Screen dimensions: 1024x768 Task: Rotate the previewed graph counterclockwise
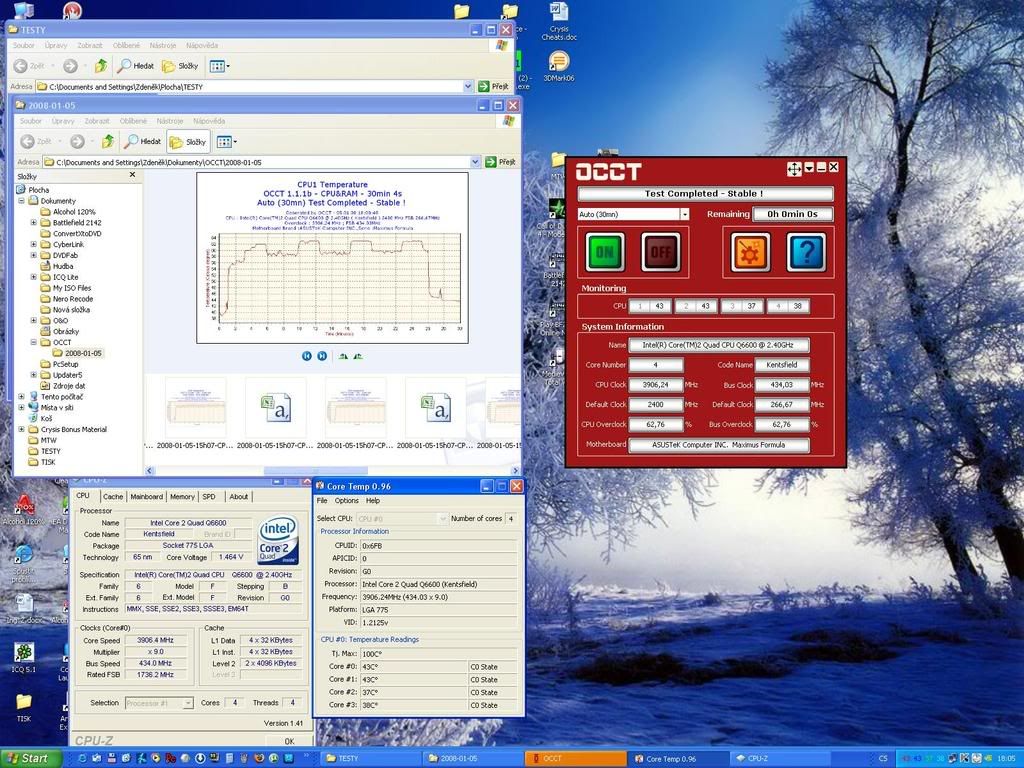tap(358, 356)
